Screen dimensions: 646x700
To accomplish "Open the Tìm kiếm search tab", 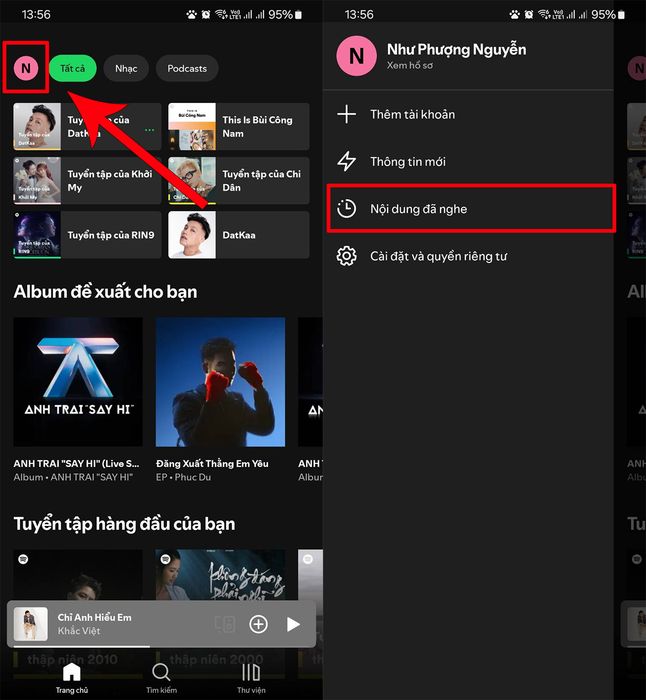I will click(x=161, y=677).
